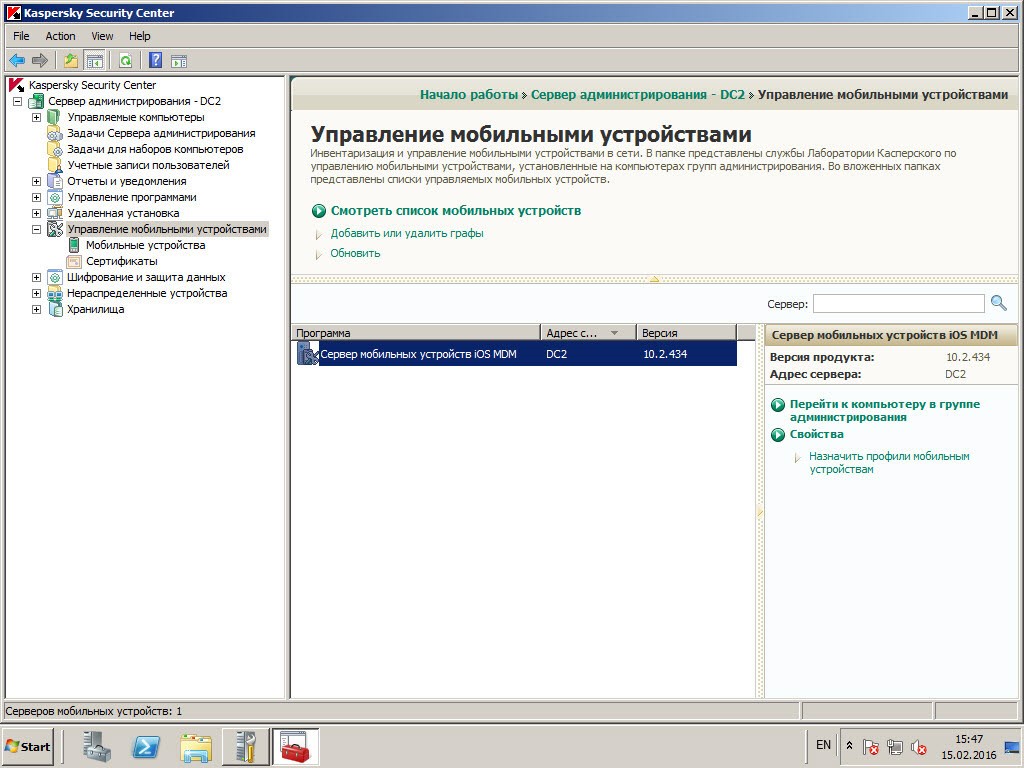Refresh the view using the toolbar icon
1024x768 pixels.
coord(125,61)
